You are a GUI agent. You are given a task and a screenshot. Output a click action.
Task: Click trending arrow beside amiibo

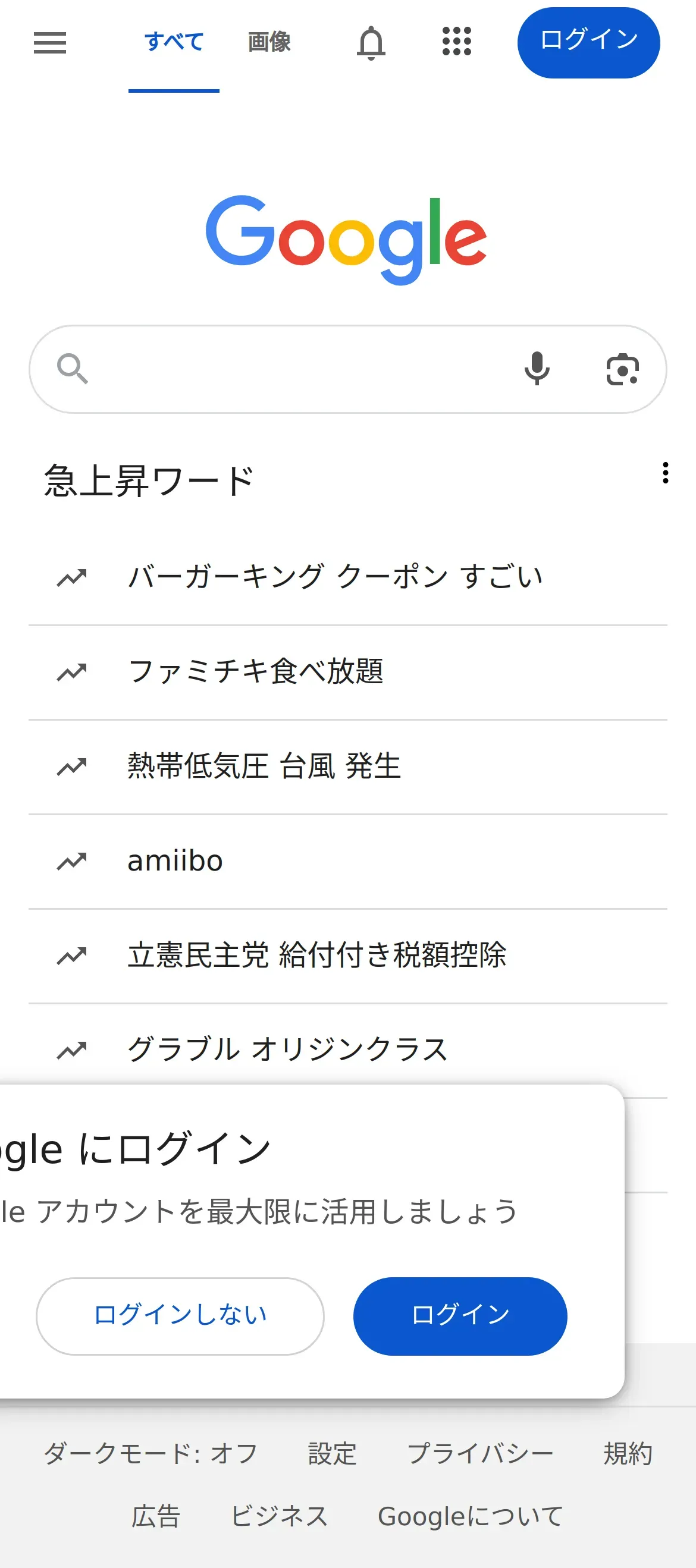click(72, 862)
